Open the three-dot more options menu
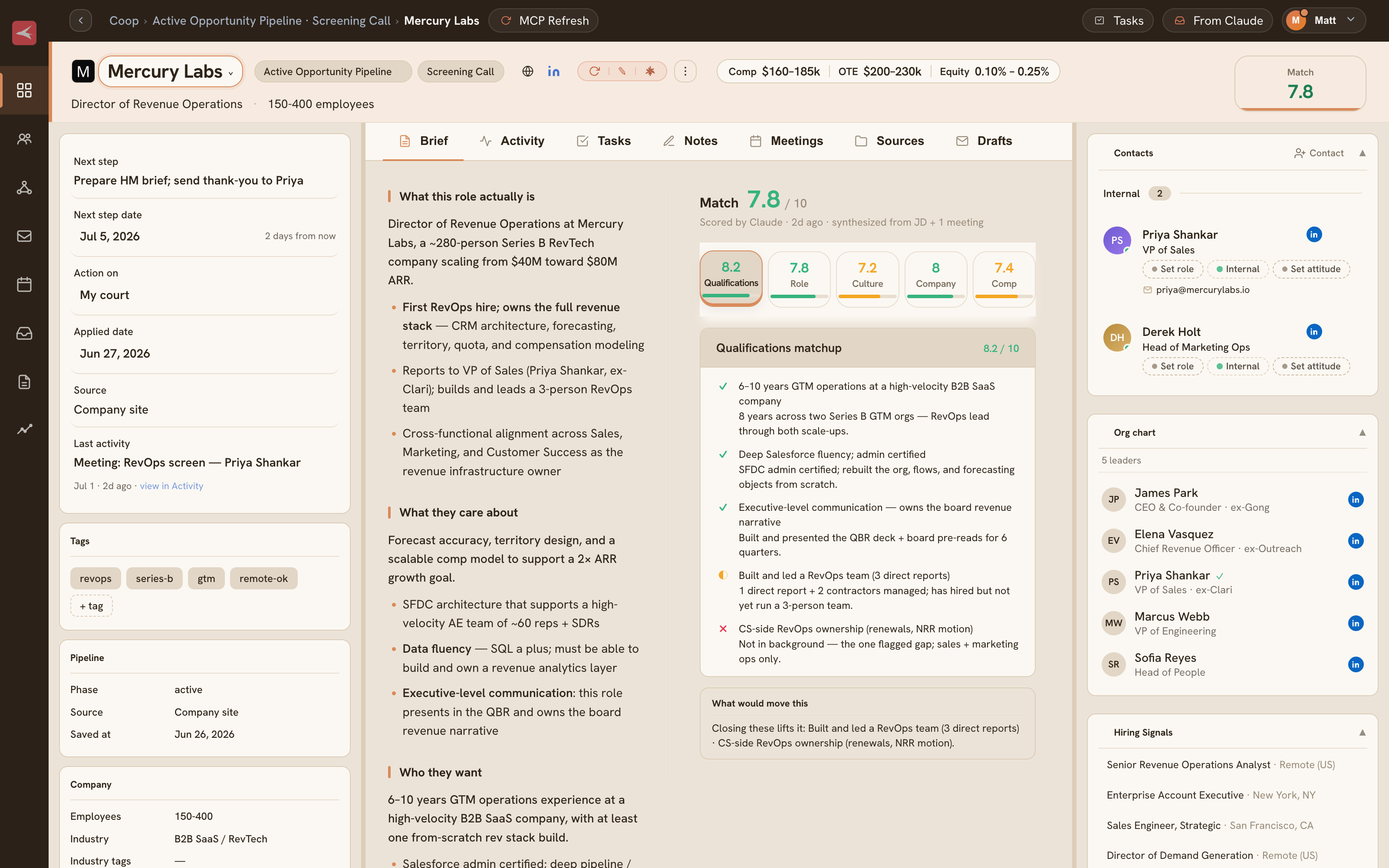 [685, 71]
